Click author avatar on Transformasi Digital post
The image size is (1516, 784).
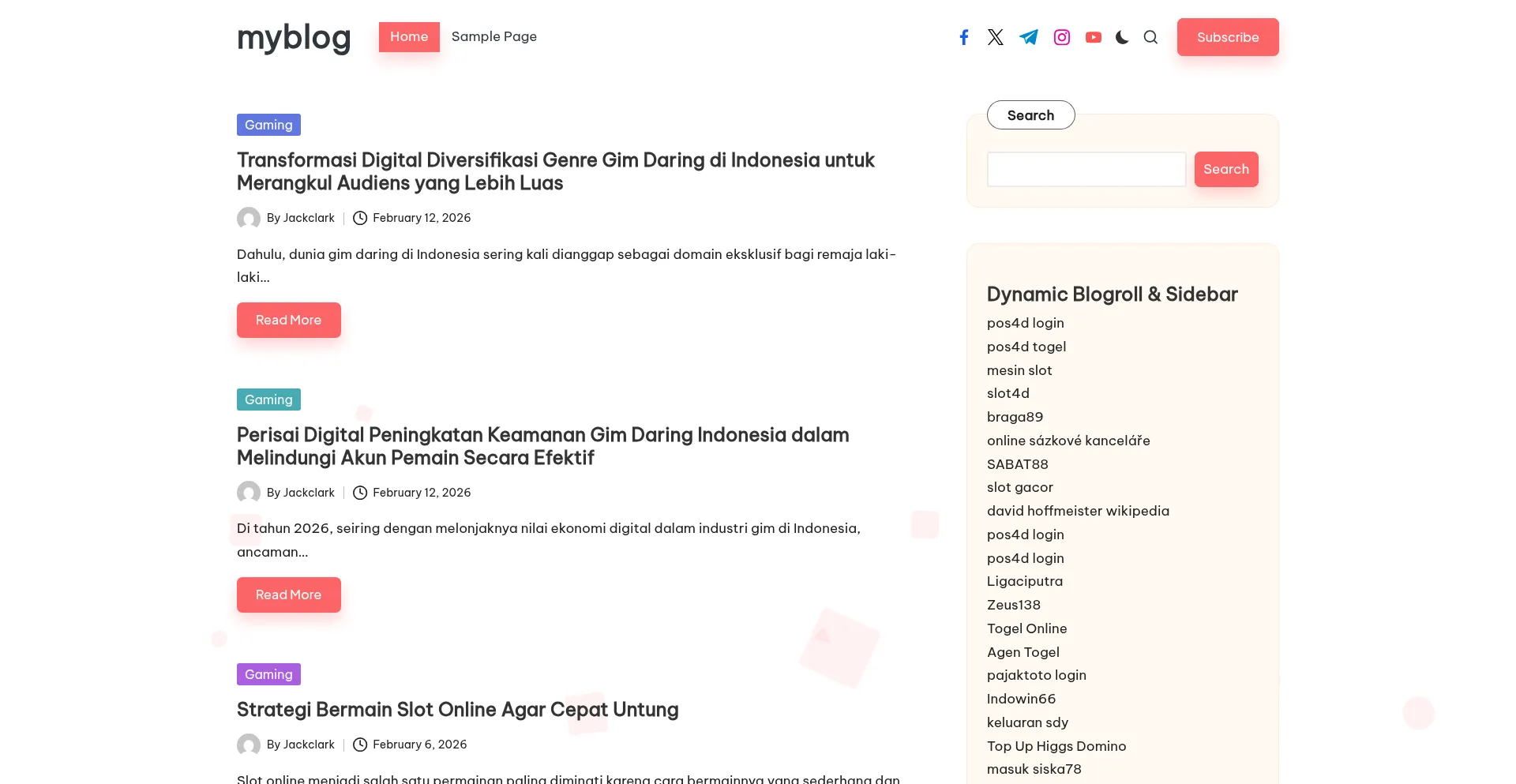[249, 218]
